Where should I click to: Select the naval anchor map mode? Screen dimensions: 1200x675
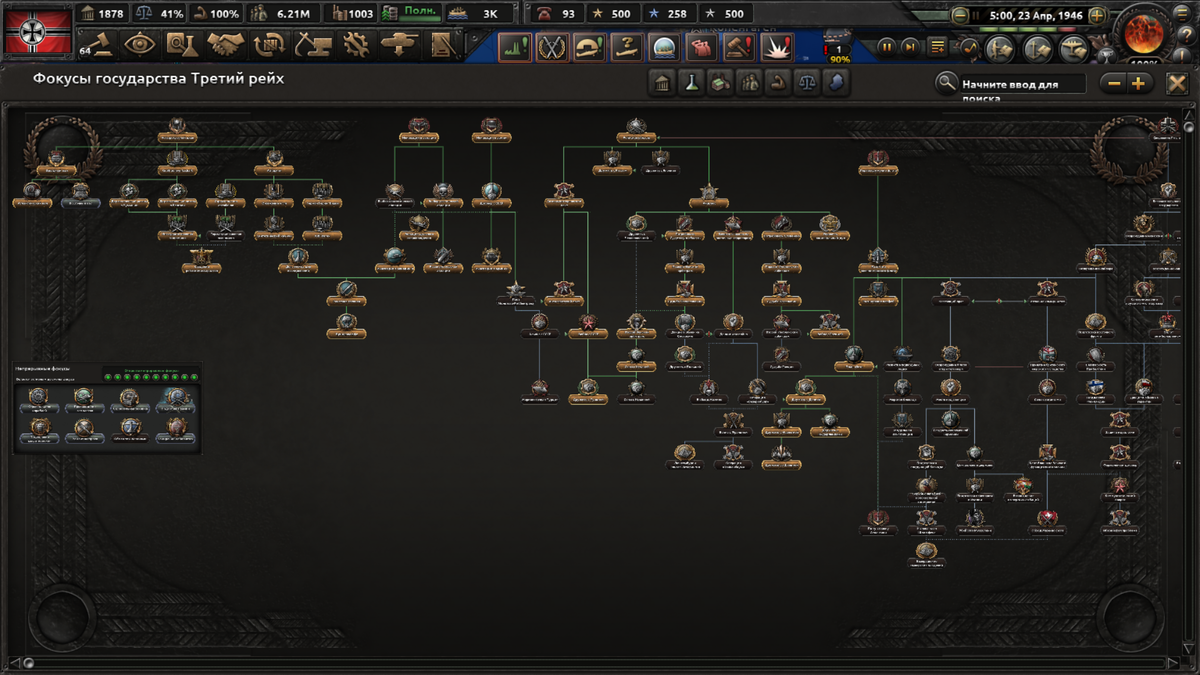click(1036, 48)
